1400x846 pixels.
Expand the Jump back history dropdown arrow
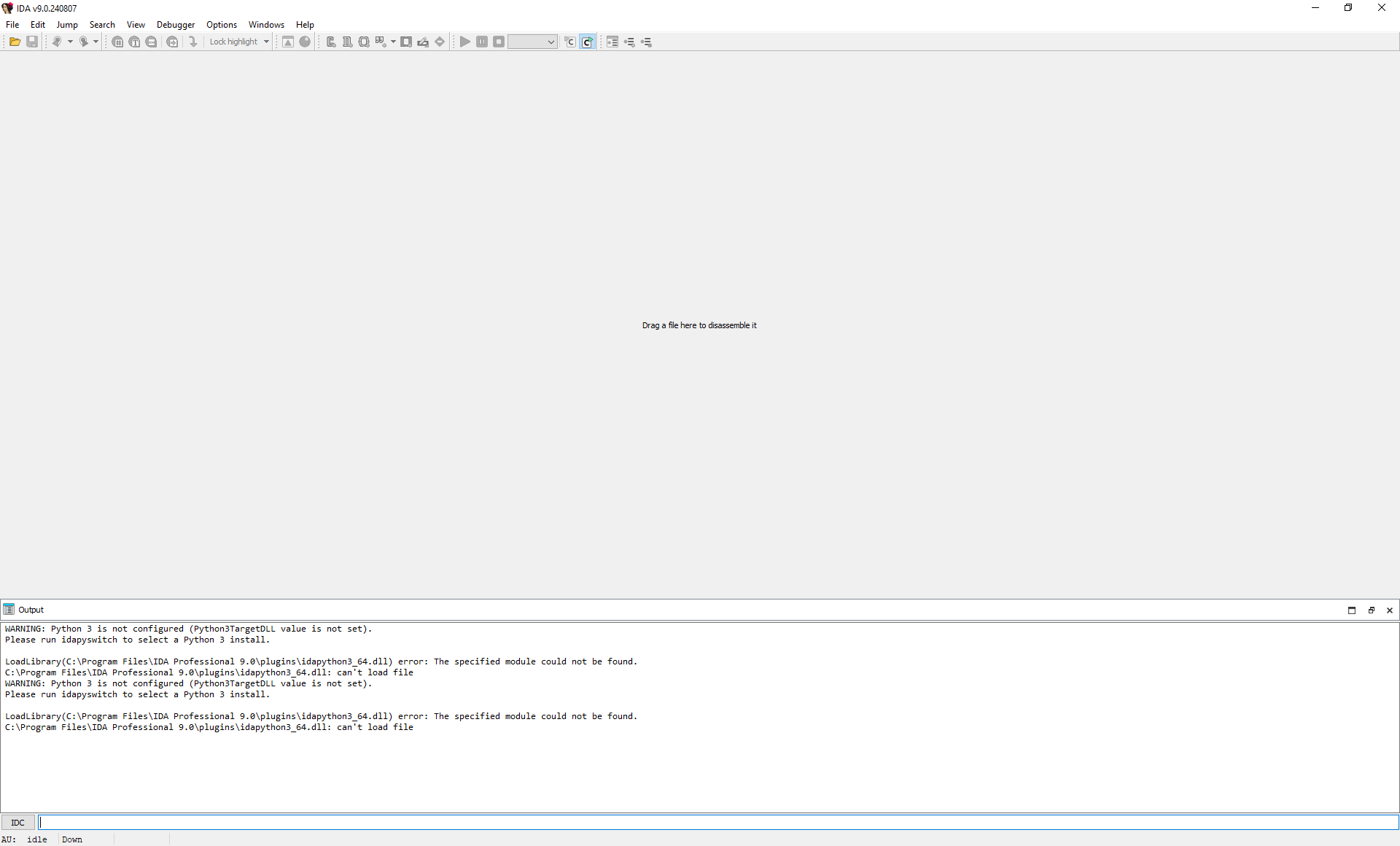pyautogui.click(x=70, y=42)
